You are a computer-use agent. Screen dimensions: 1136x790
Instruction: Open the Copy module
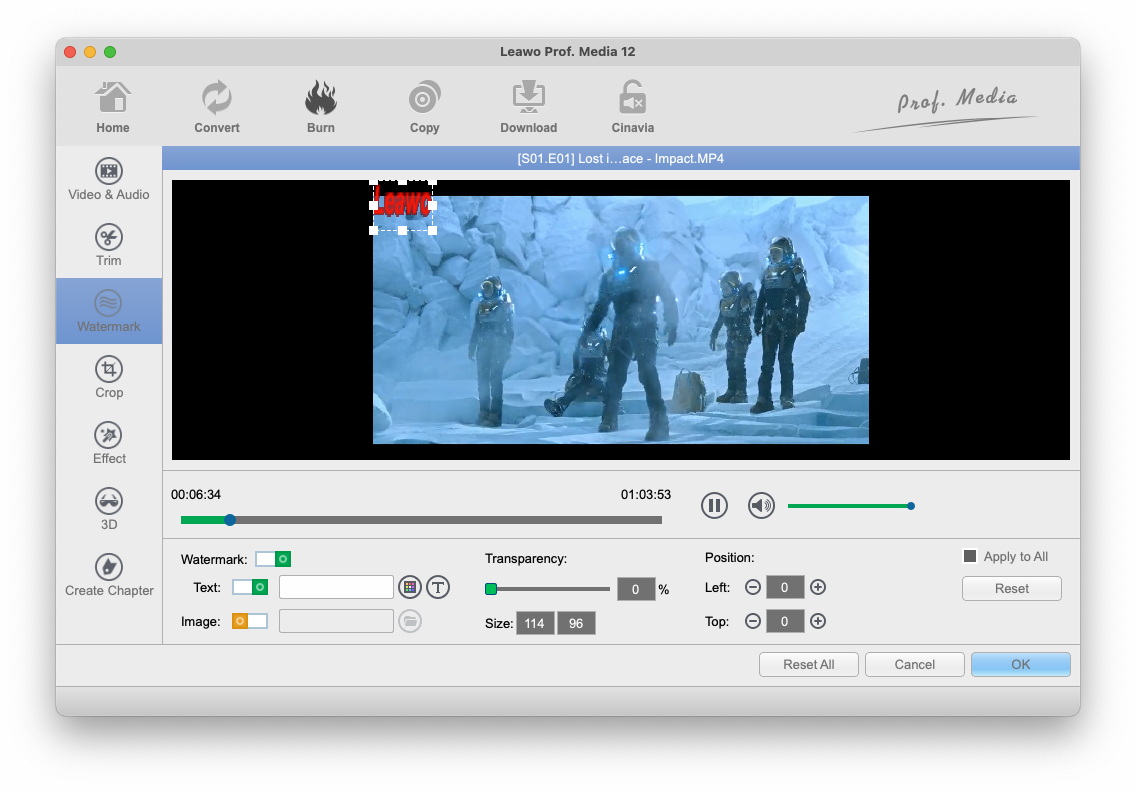(424, 107)
